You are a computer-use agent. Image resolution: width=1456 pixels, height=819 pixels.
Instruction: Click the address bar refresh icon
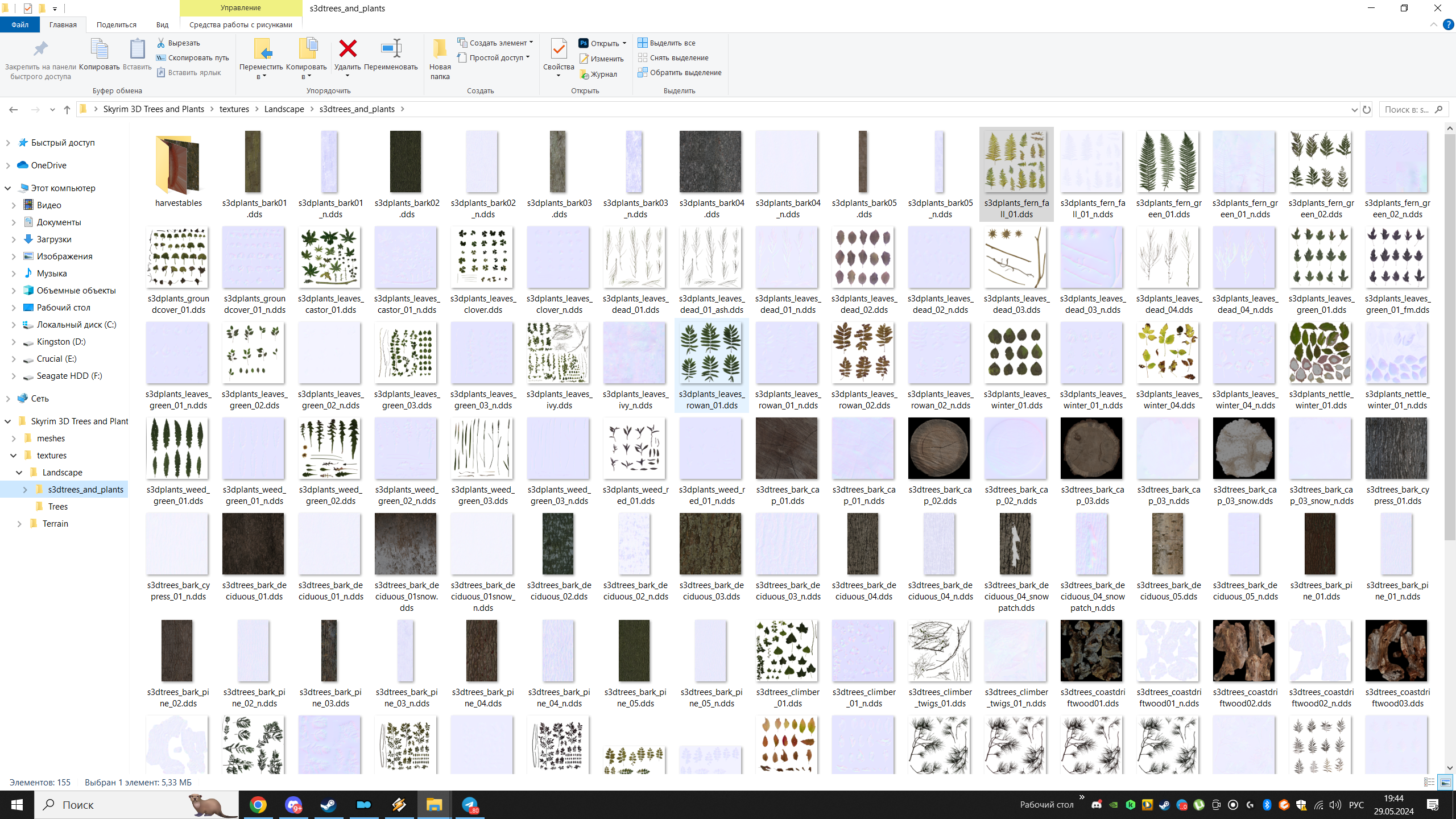click(1367, 109)
